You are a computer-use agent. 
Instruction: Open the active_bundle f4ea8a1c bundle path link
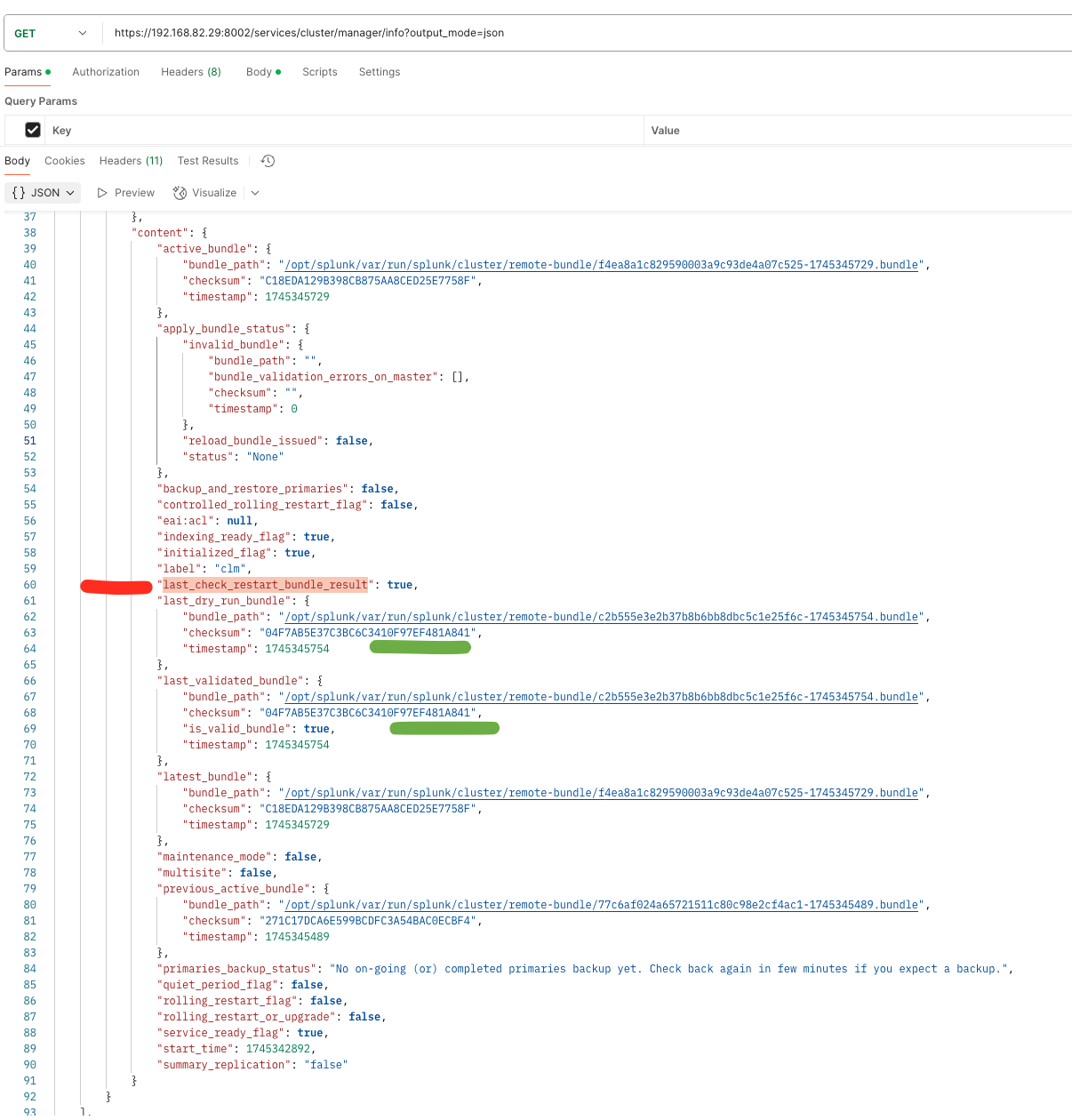coord(600,264)
